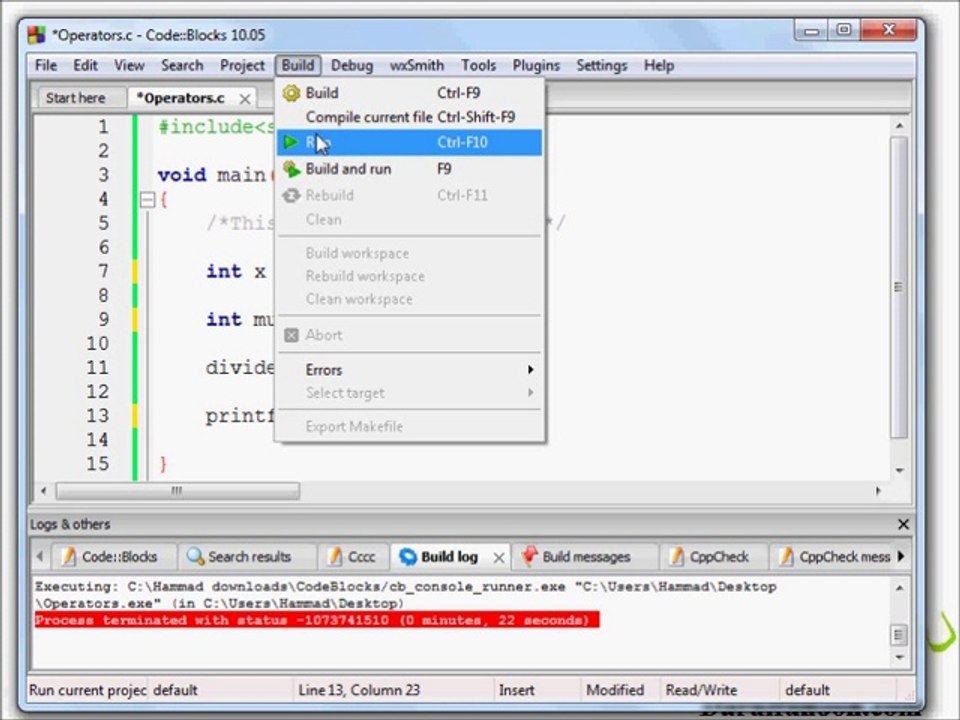Expand the Errors submenu arrow
Screen dimensions: 960x720
(x=530, y=370)
